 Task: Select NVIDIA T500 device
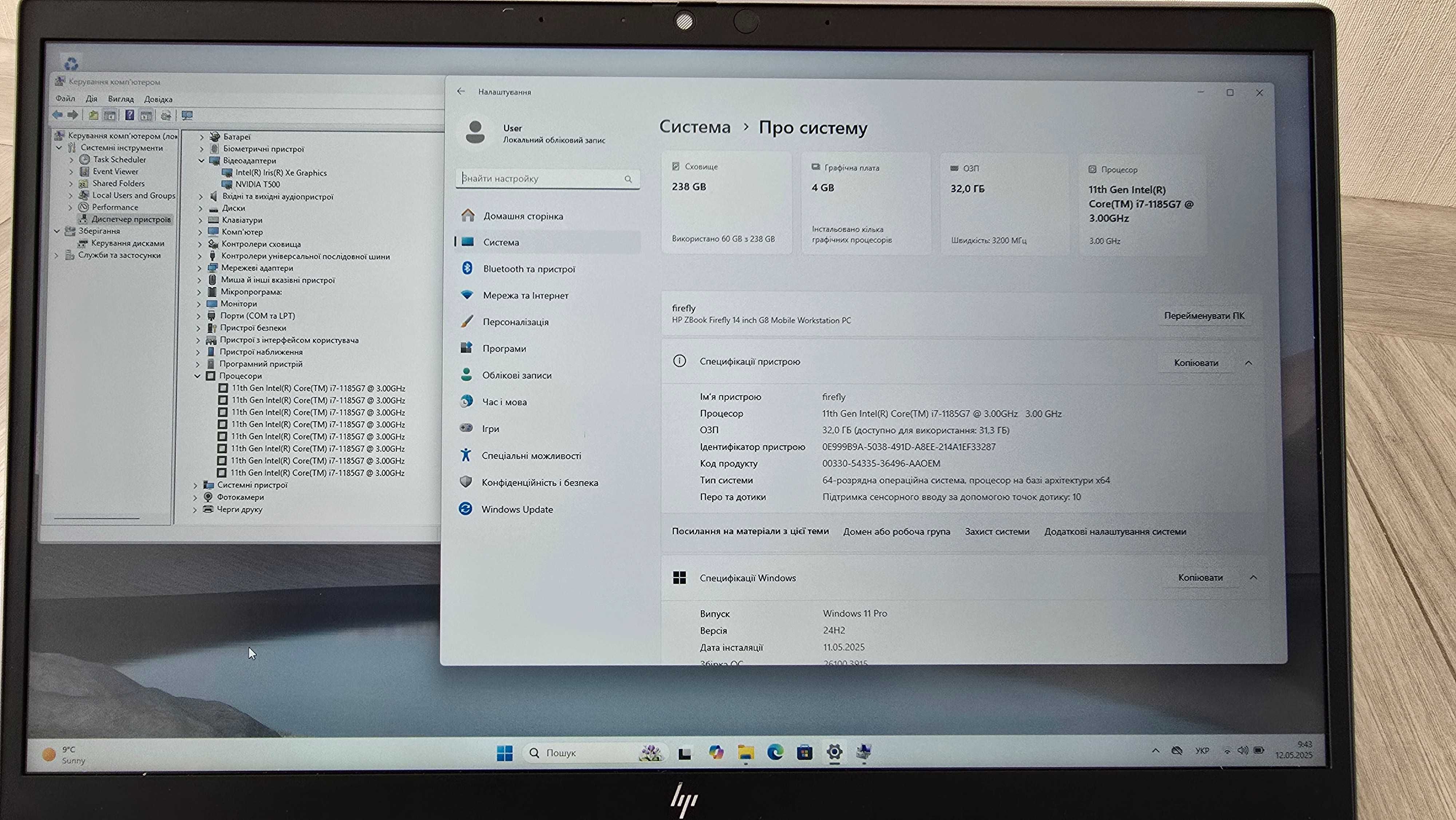pos(257,184)
